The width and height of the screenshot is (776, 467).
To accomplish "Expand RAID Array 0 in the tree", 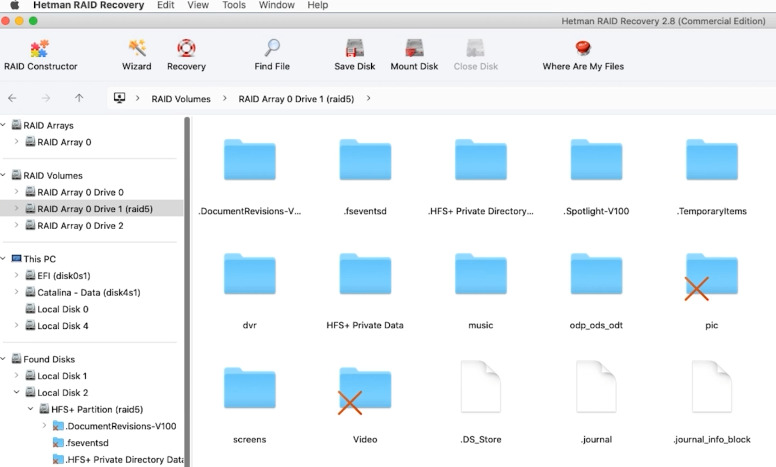I will (x=16, y=141).
